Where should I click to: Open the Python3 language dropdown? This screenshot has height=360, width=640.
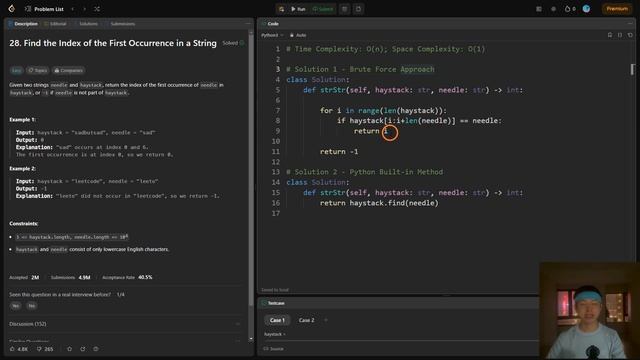point(272,35)
